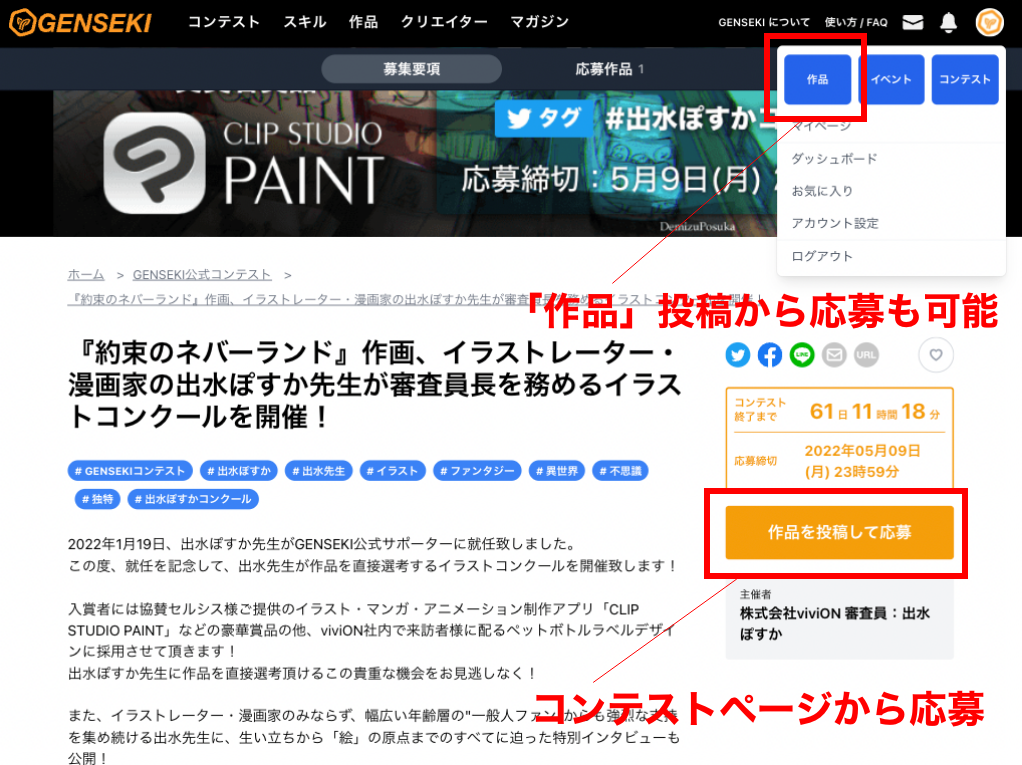Share on Twitter icon

click(738, 355)
